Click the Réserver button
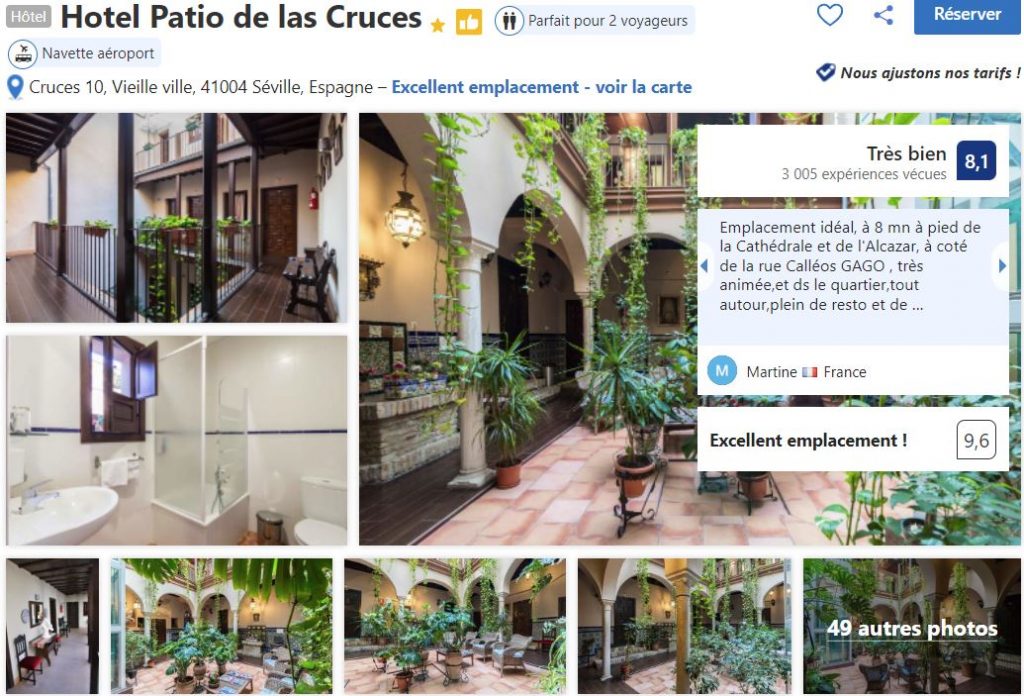The height and width of the screenshot is (696, 1024). click(967, 15)
